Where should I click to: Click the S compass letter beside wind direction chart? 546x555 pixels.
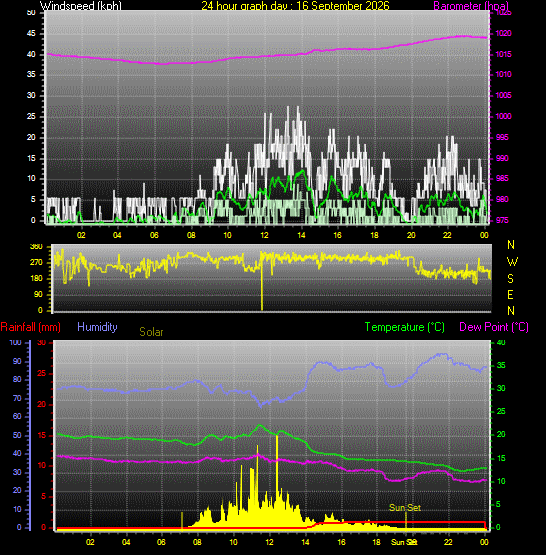click(510, 279)
